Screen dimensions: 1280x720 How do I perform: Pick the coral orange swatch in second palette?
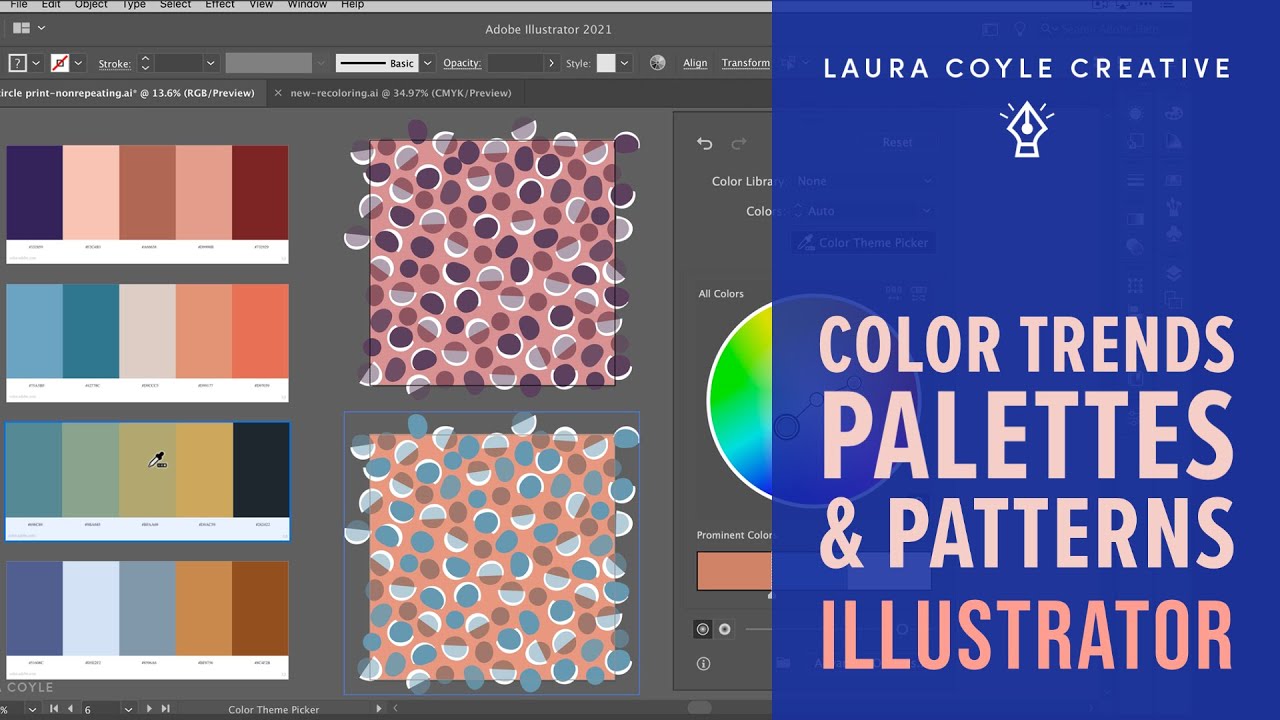(260, 330)
